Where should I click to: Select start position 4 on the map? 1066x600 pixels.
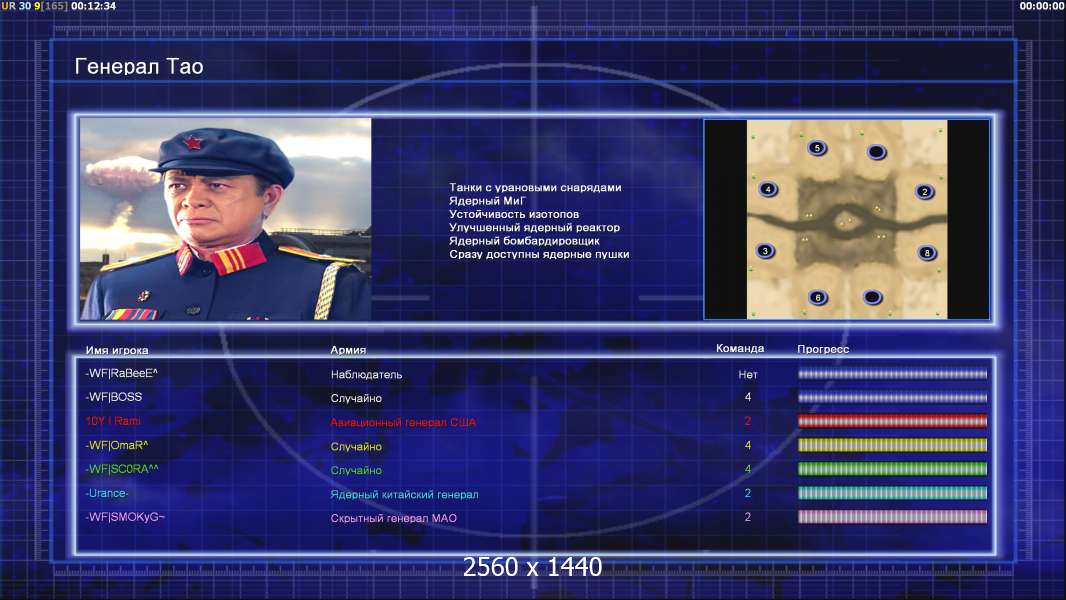pyautogui.click(x=768, y=189)
